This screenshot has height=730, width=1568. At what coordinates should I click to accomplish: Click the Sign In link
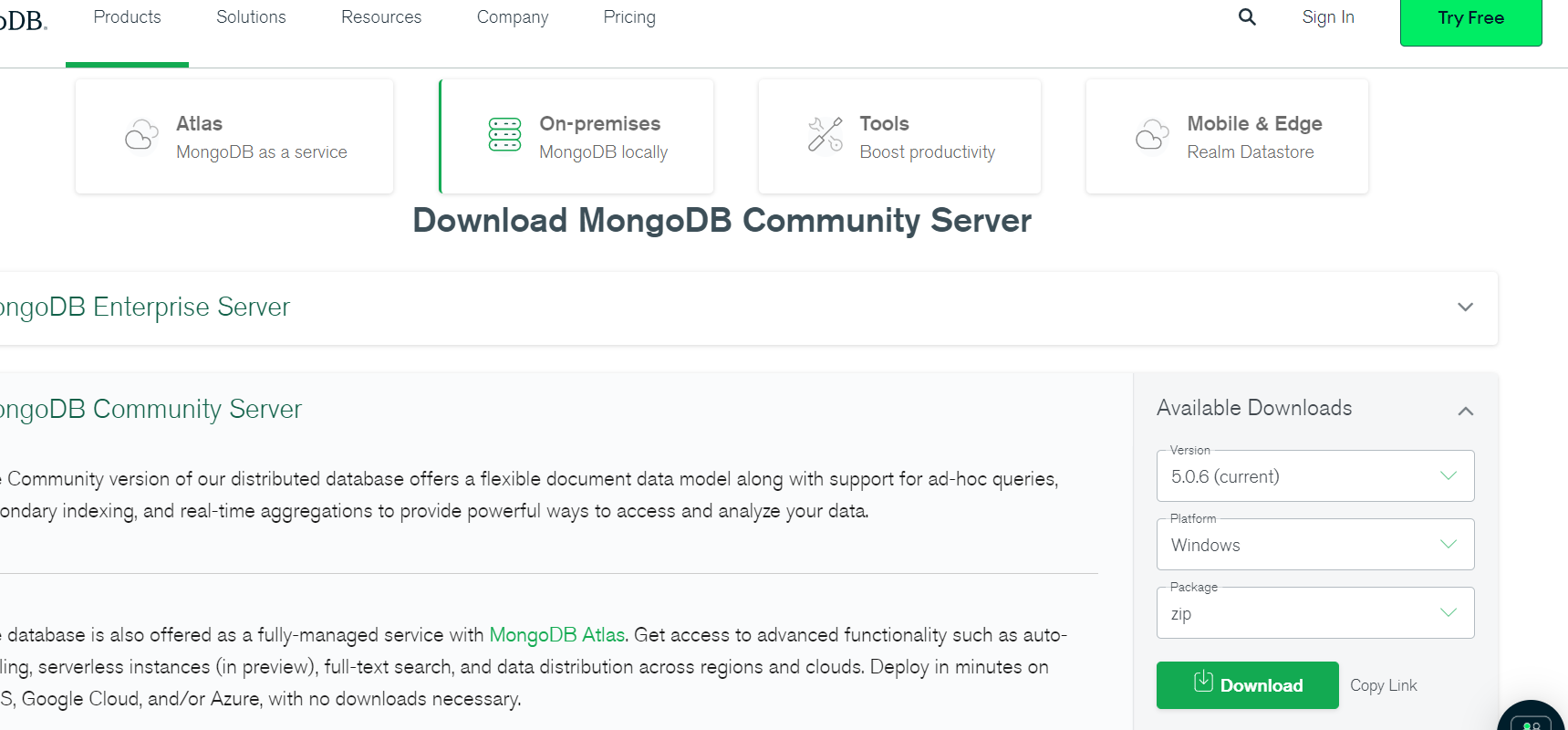1328,17
